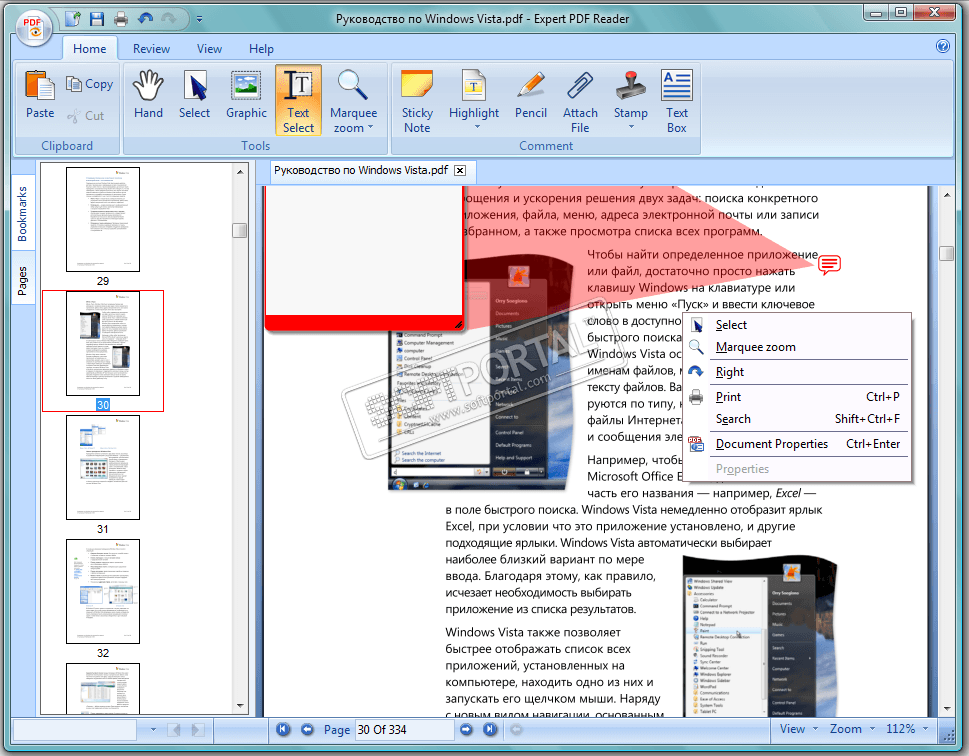Viewport: 969px width, 756px height.
Task: Click the Attach File paperclip tool
Action: coord(580,101)
